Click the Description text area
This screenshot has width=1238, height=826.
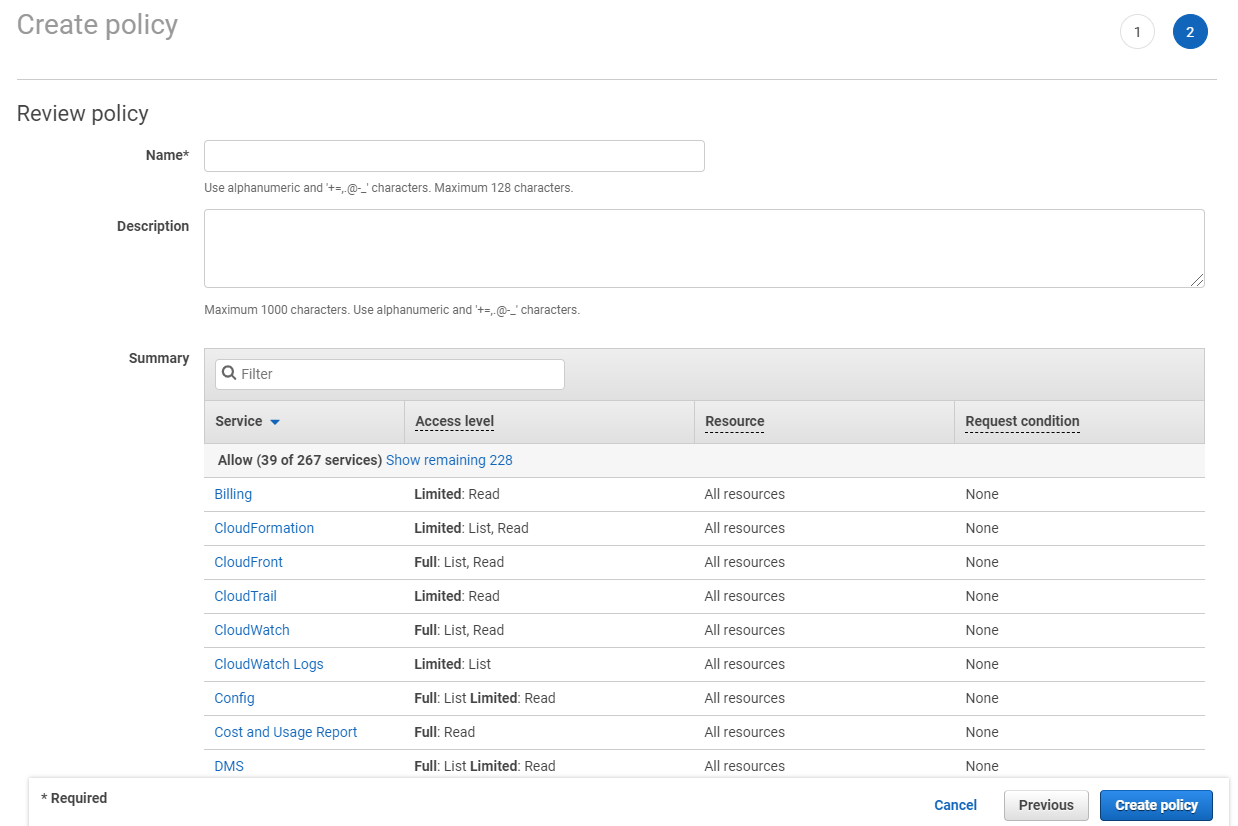pos(704,248)
